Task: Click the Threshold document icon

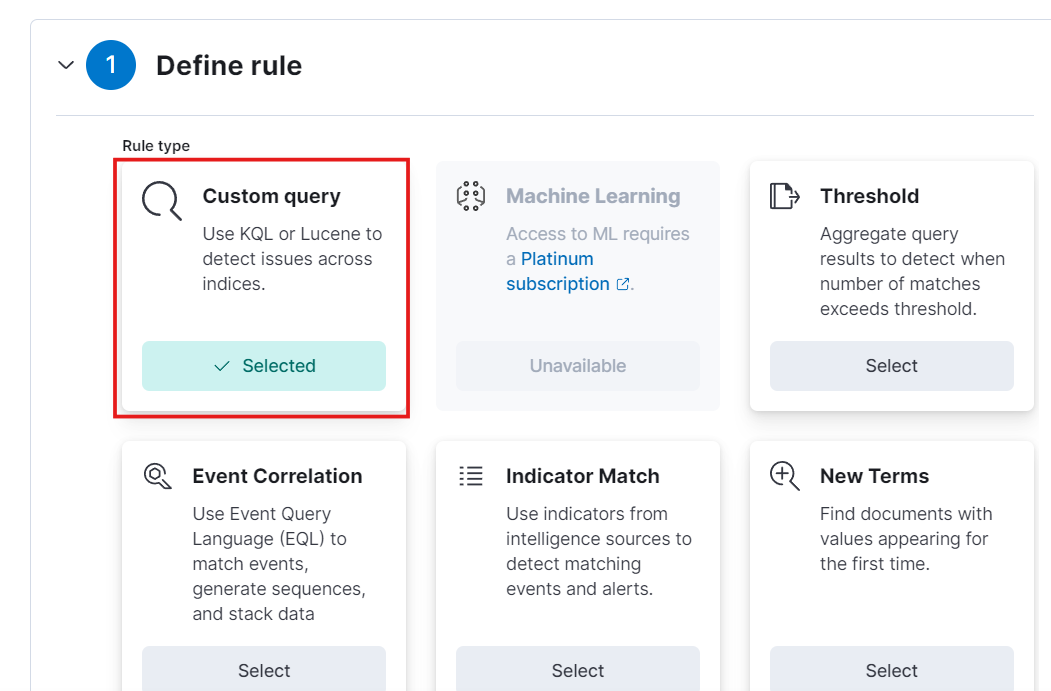Action: (784, 196)
